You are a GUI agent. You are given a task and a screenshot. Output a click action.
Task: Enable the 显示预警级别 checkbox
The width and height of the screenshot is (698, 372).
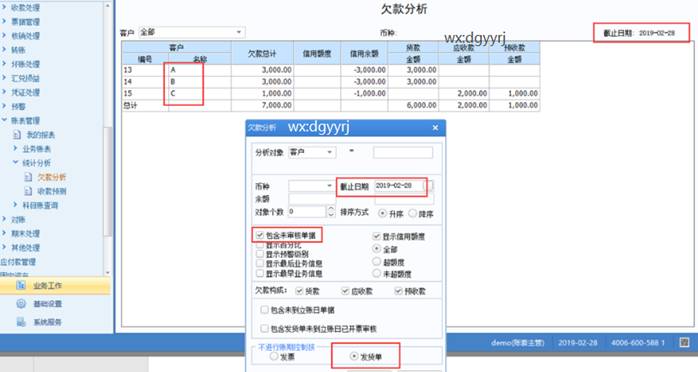pos(260,254)
